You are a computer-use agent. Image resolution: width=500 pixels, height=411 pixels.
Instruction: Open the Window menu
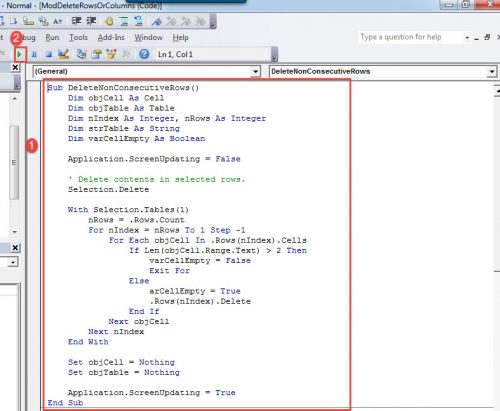pos(149,37)
